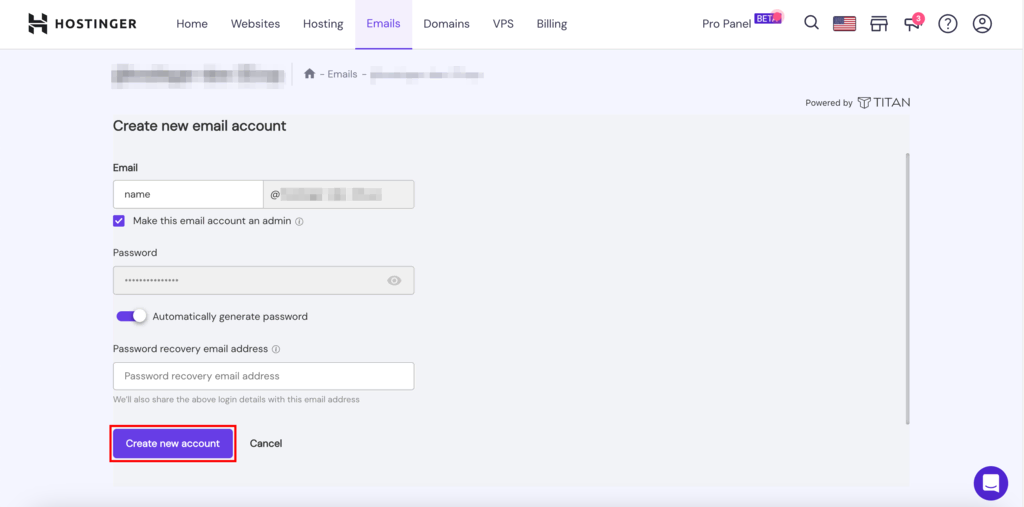Show password with the eye icon
1024x507 pixels.
394,281
